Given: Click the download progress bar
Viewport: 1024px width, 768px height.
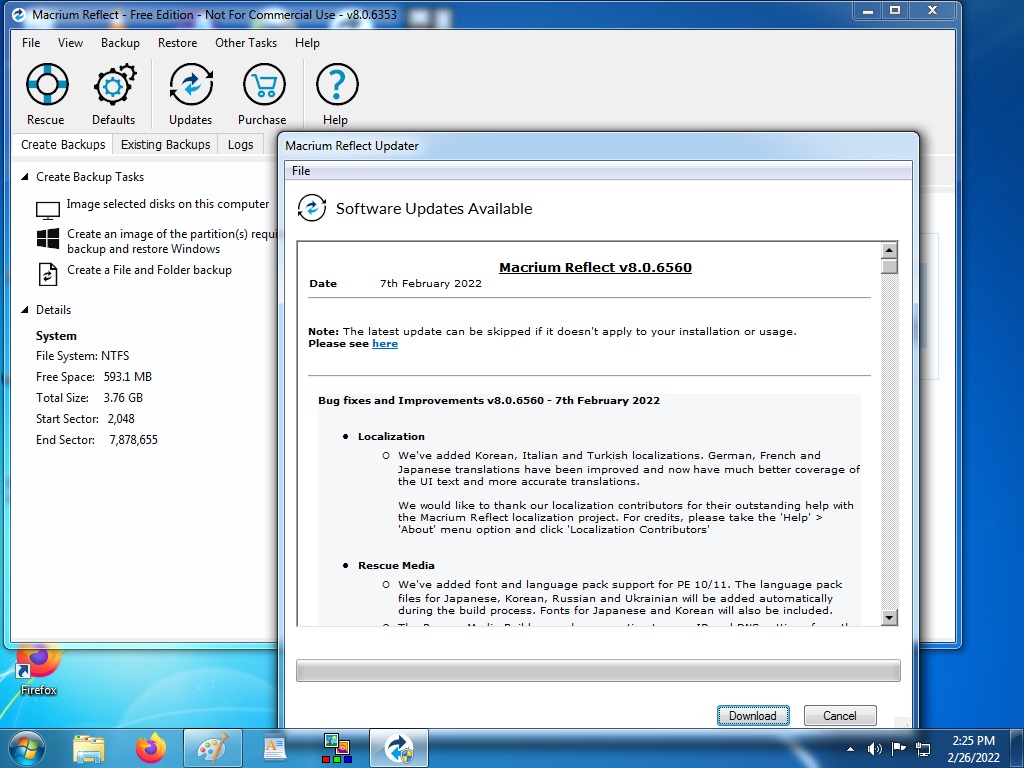Looking at the screenshot, I should [598, 671].
